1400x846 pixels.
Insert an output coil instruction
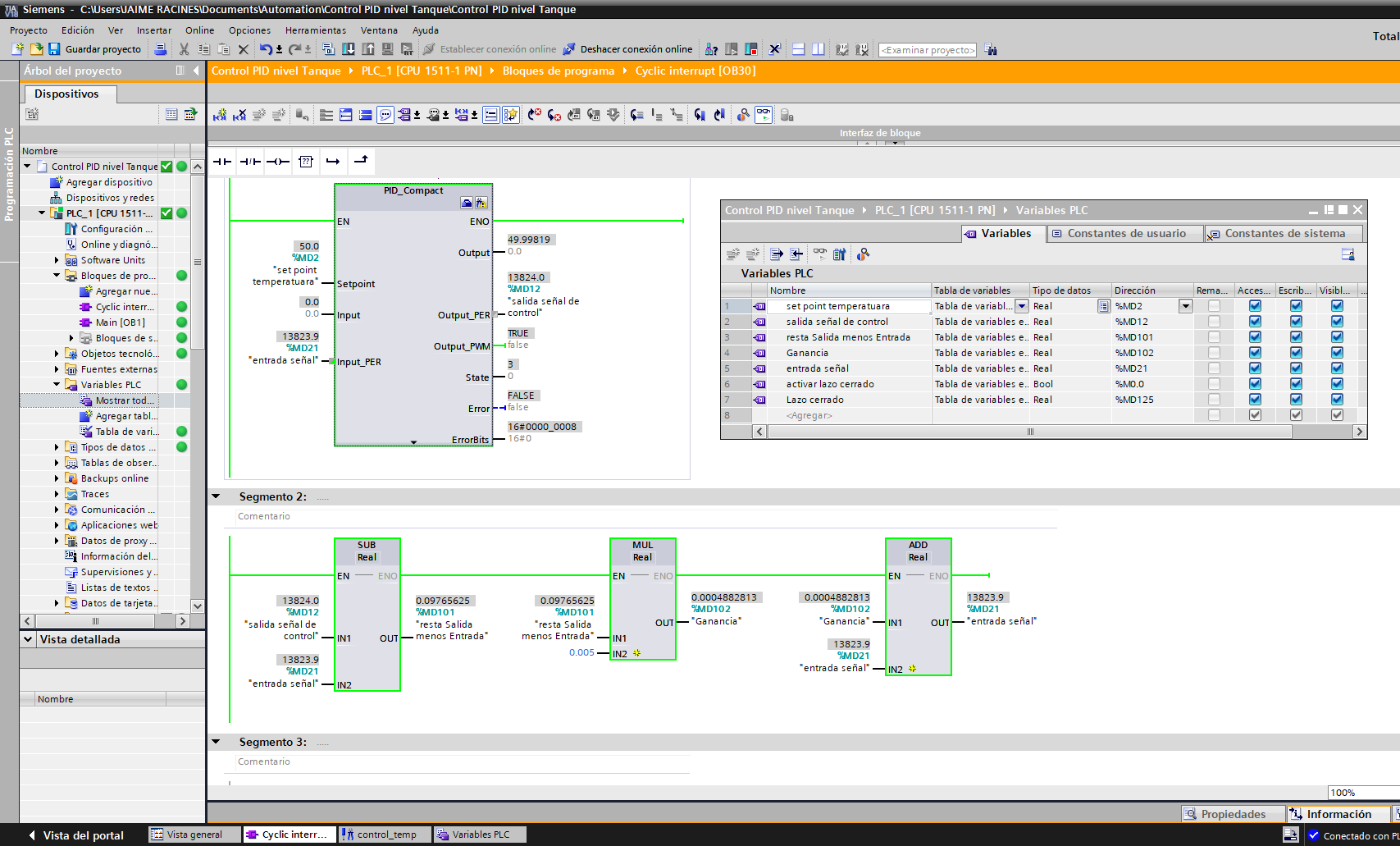coord(278,162)
